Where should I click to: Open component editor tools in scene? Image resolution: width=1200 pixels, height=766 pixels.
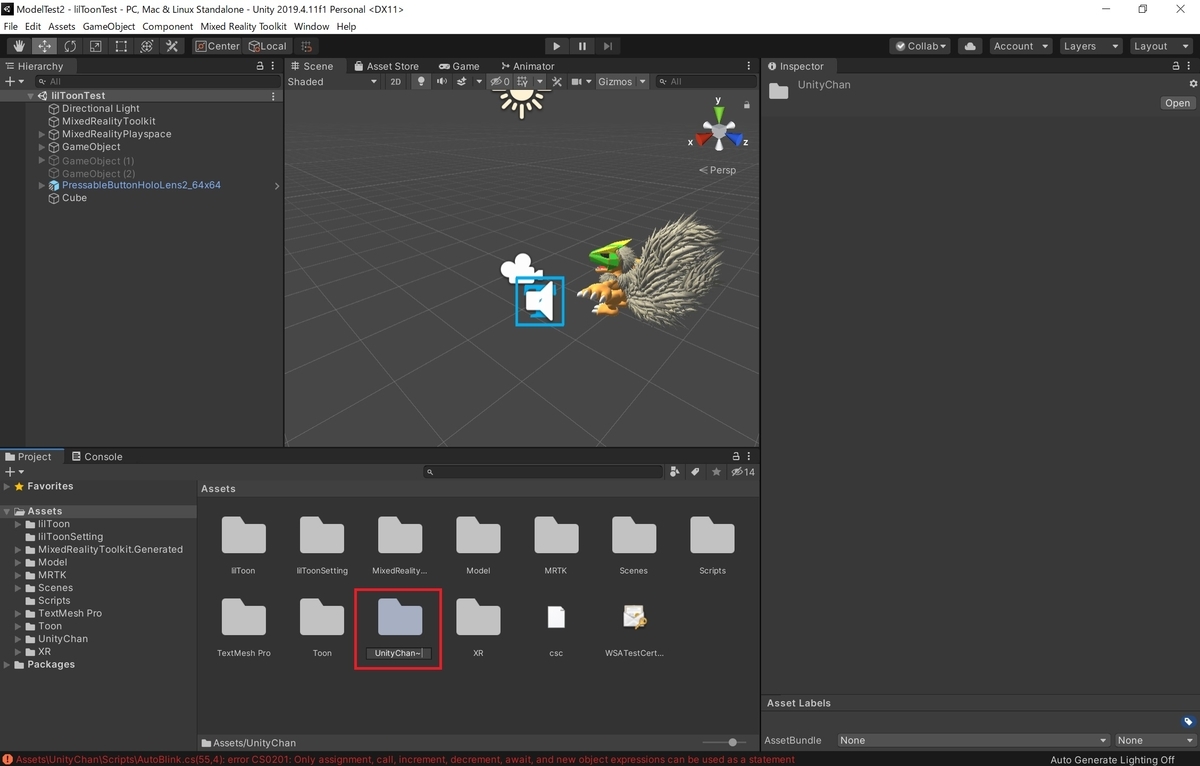557,82
